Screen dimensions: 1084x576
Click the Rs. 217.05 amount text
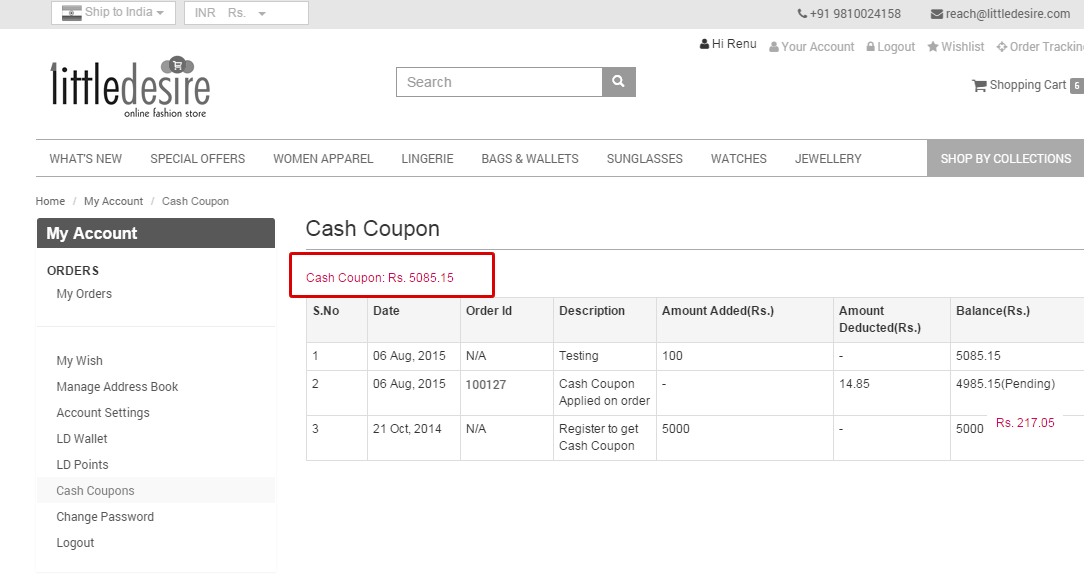1025,422
